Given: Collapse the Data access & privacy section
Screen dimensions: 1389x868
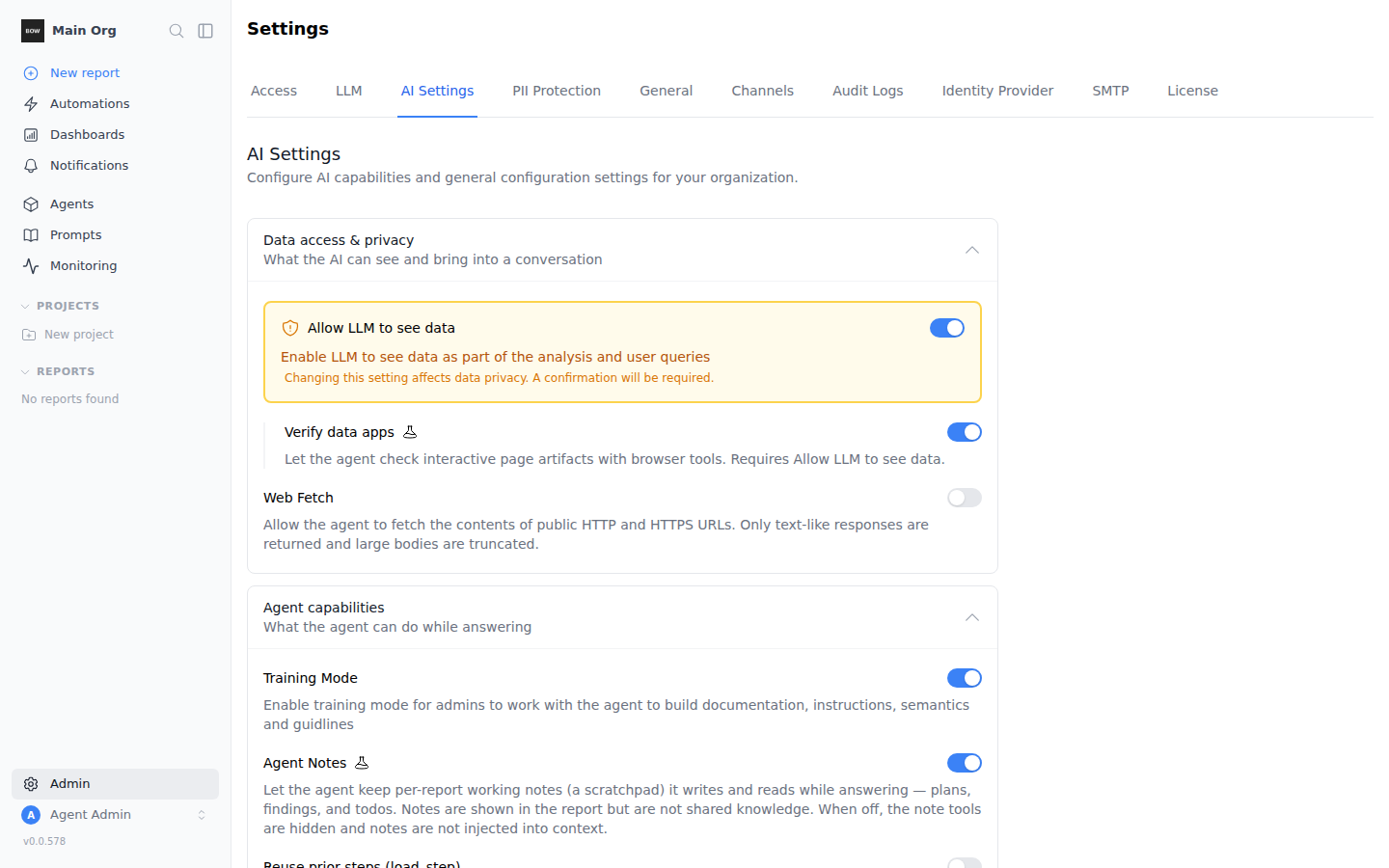Looking at the screenshot, I should click(x=972, y=250).
